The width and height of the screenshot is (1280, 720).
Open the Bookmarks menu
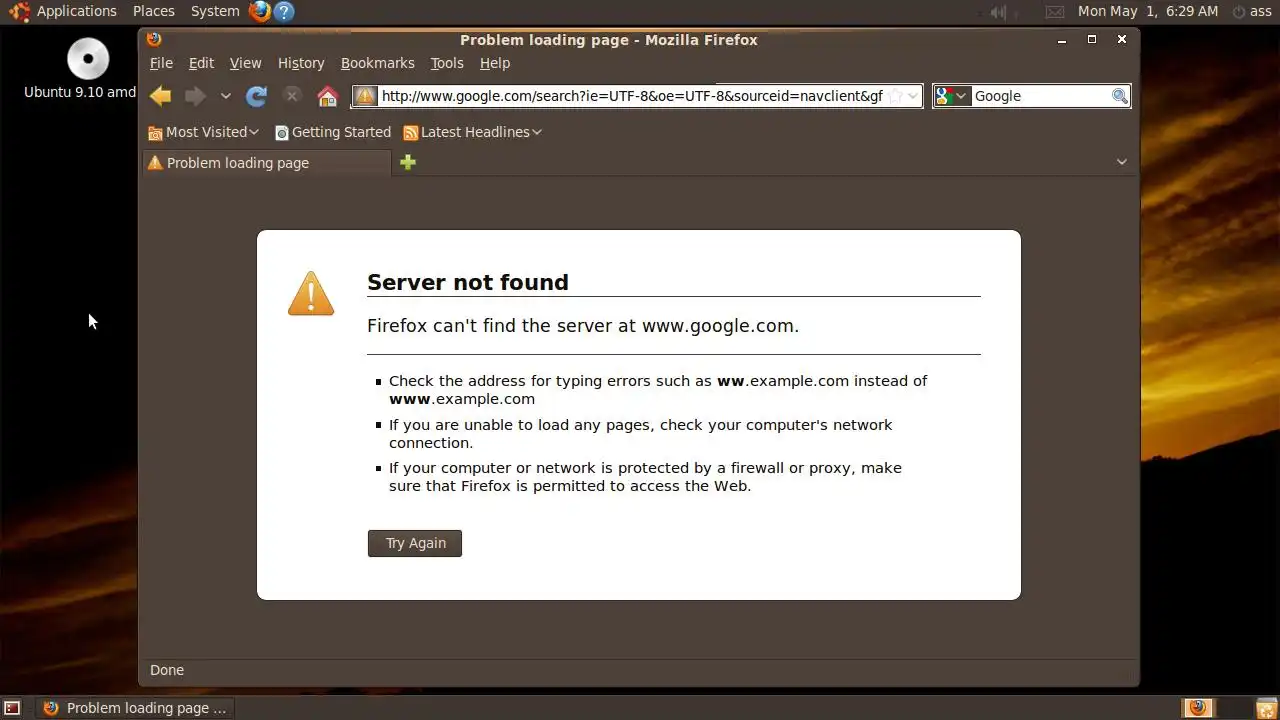pos(377,63)
